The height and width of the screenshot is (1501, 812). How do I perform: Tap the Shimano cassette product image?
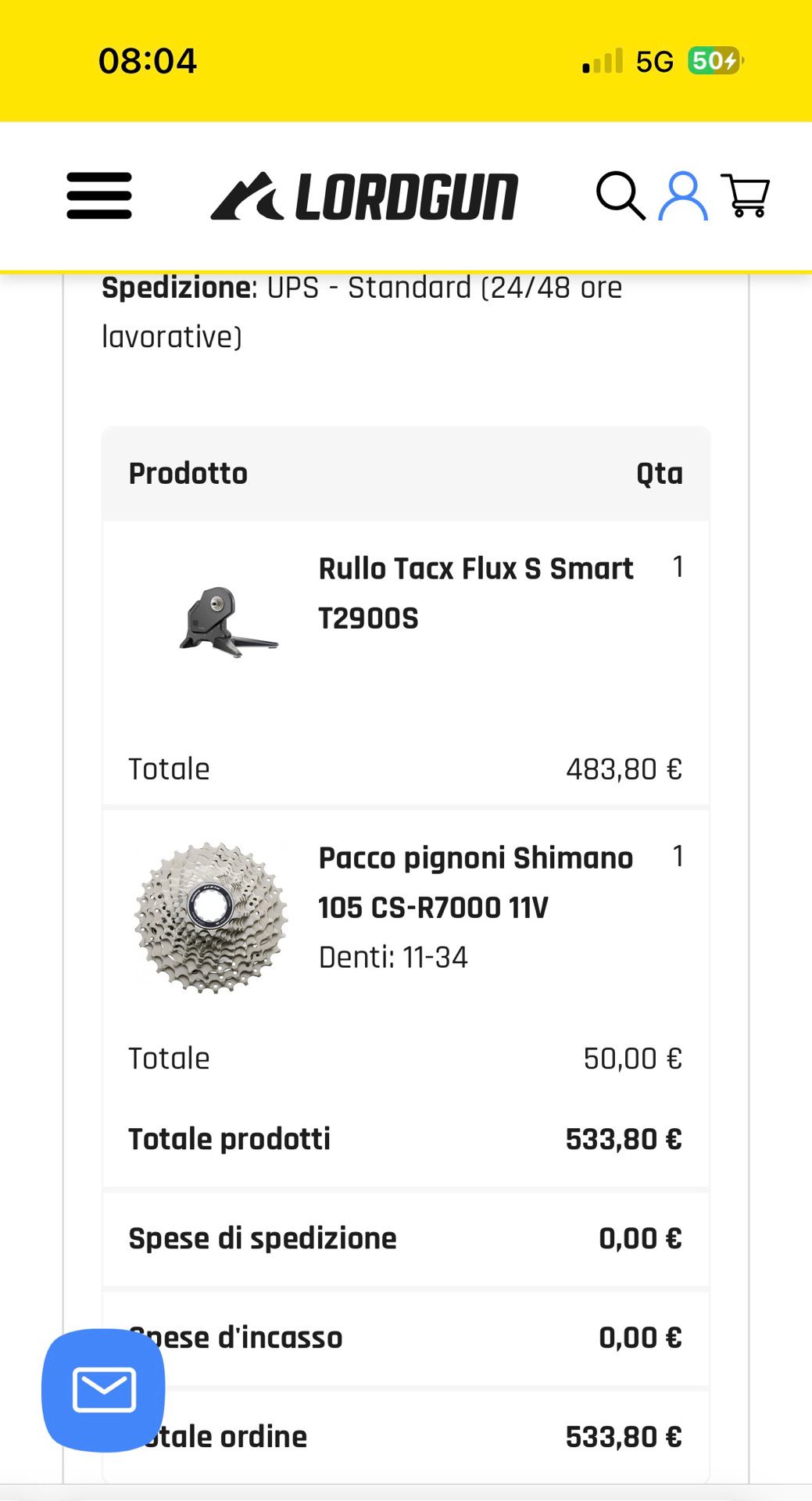tap(211, 918)
